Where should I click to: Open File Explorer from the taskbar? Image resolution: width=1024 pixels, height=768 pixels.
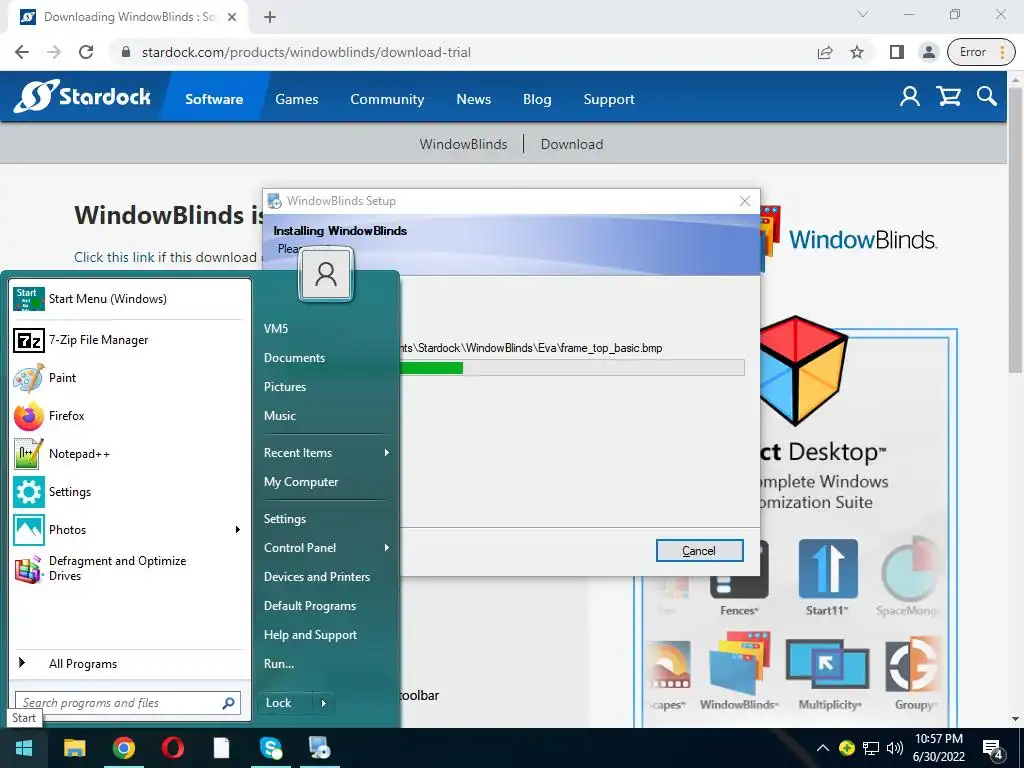(x=74, y=748)
